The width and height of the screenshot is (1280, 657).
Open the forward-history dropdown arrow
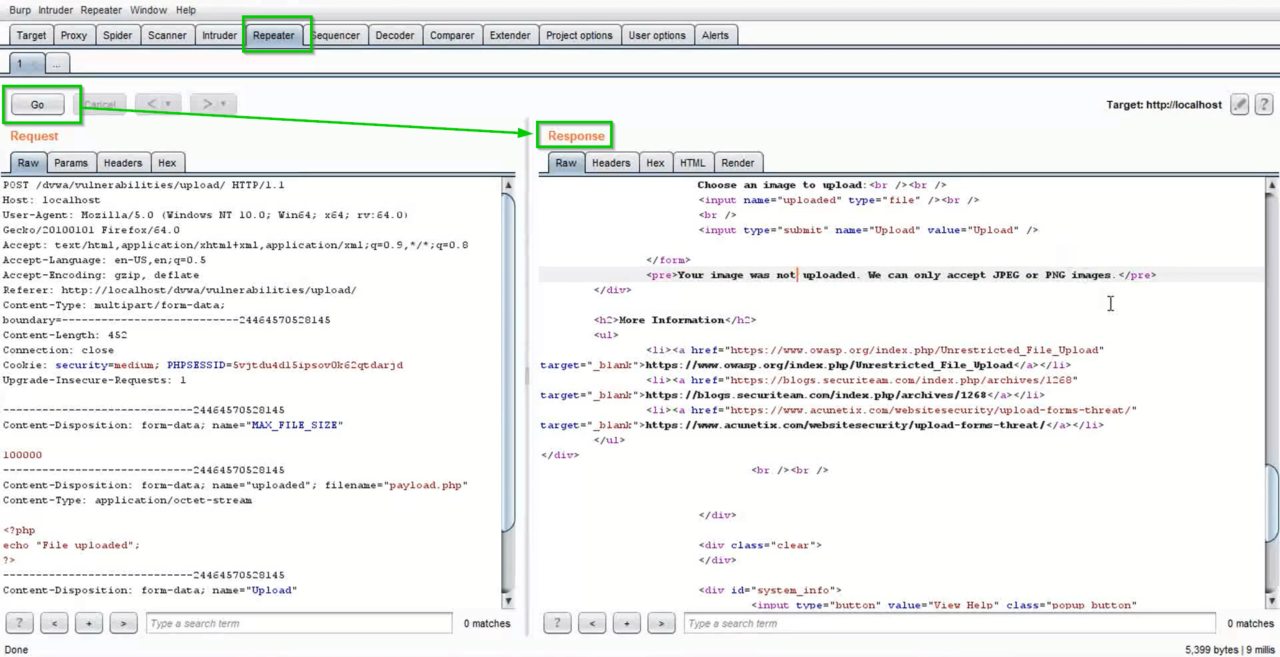[222, 103]
